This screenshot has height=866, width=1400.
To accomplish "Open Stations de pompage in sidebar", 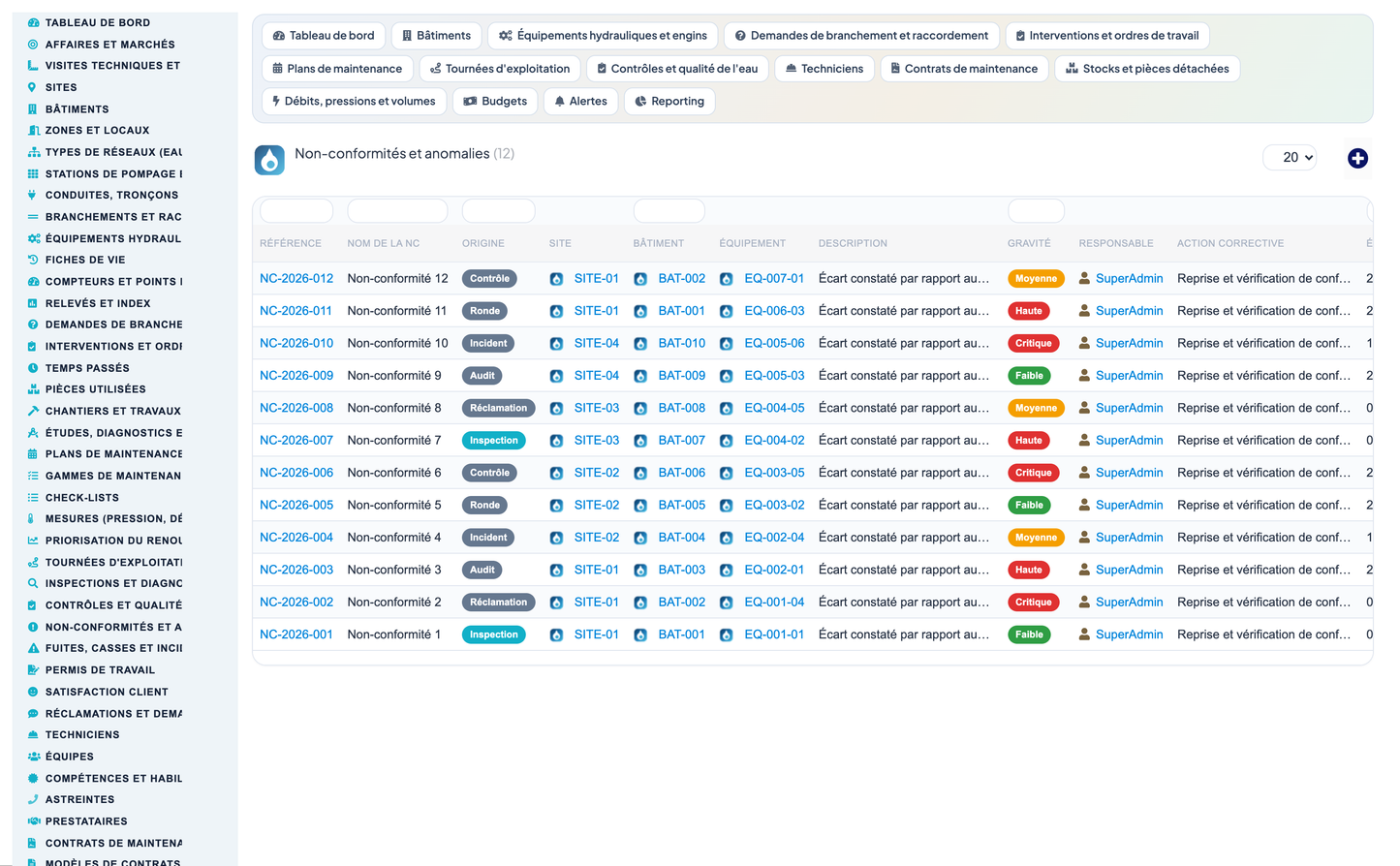I will (x=113, y=174).
